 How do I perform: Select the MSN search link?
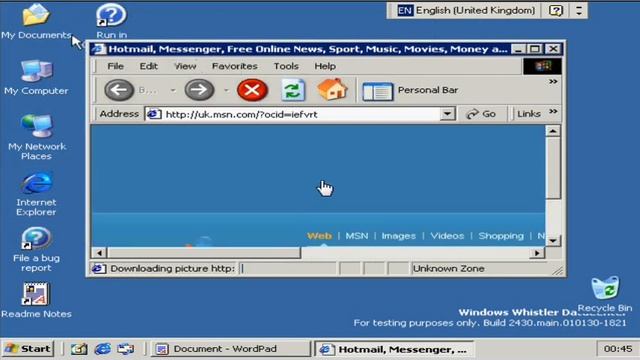(x=357, y=236)
